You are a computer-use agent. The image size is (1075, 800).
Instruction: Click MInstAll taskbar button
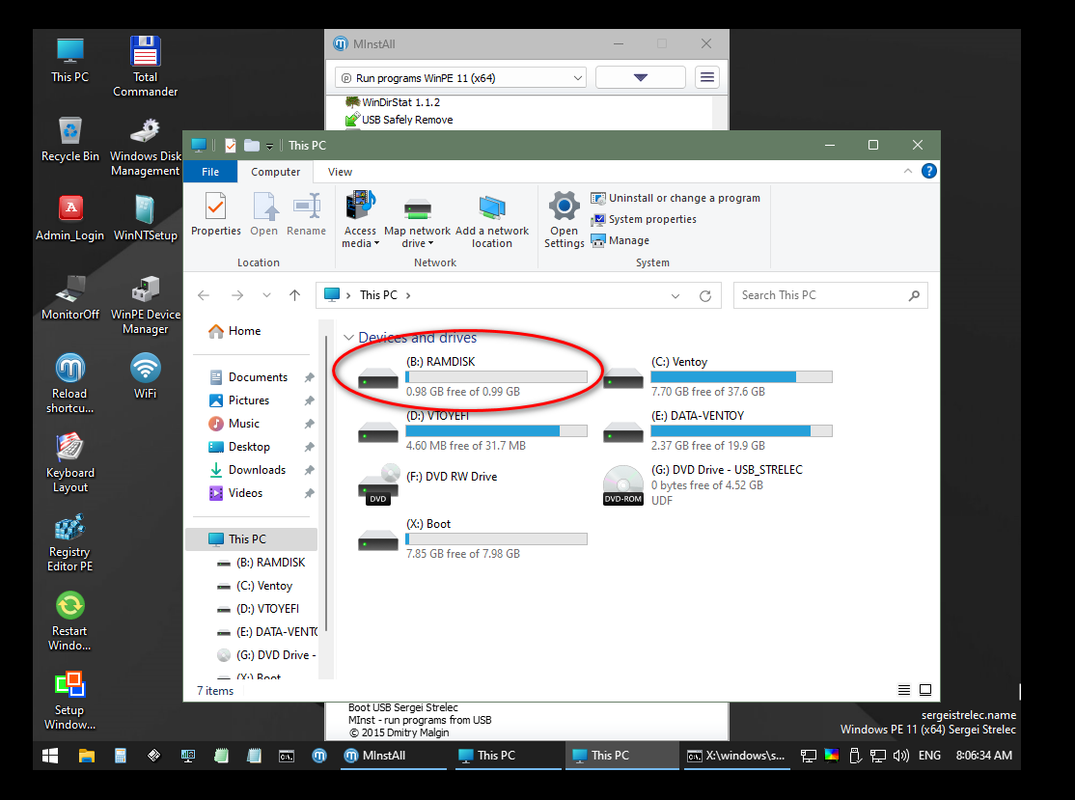pos(394,755)
